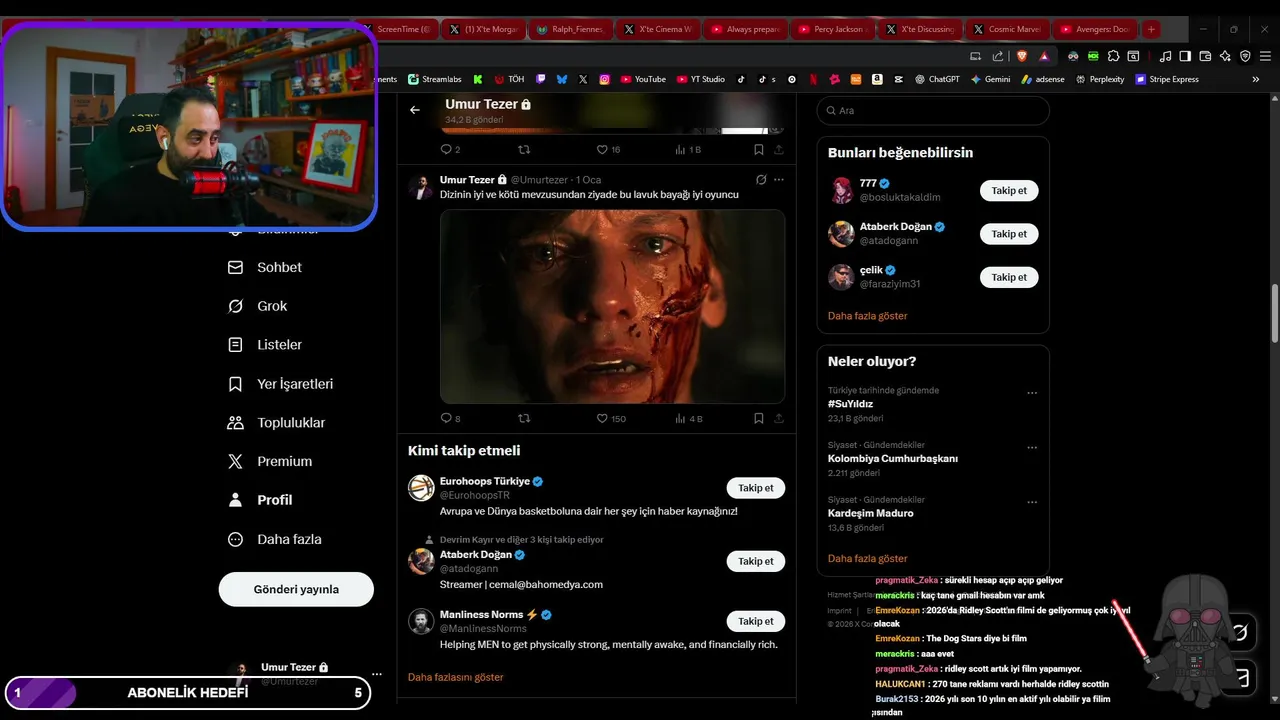The height and width of the screenshot is (720, 1280).
Task: Expand the bookmarks overflow chevron
Action: [x=1255, y=79]
